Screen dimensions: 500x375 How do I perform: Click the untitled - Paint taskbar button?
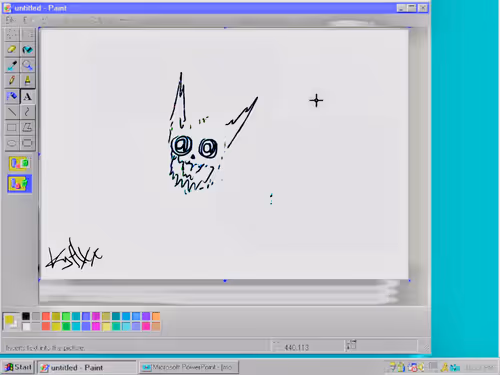pyautogui.click(x=87, y=367)
